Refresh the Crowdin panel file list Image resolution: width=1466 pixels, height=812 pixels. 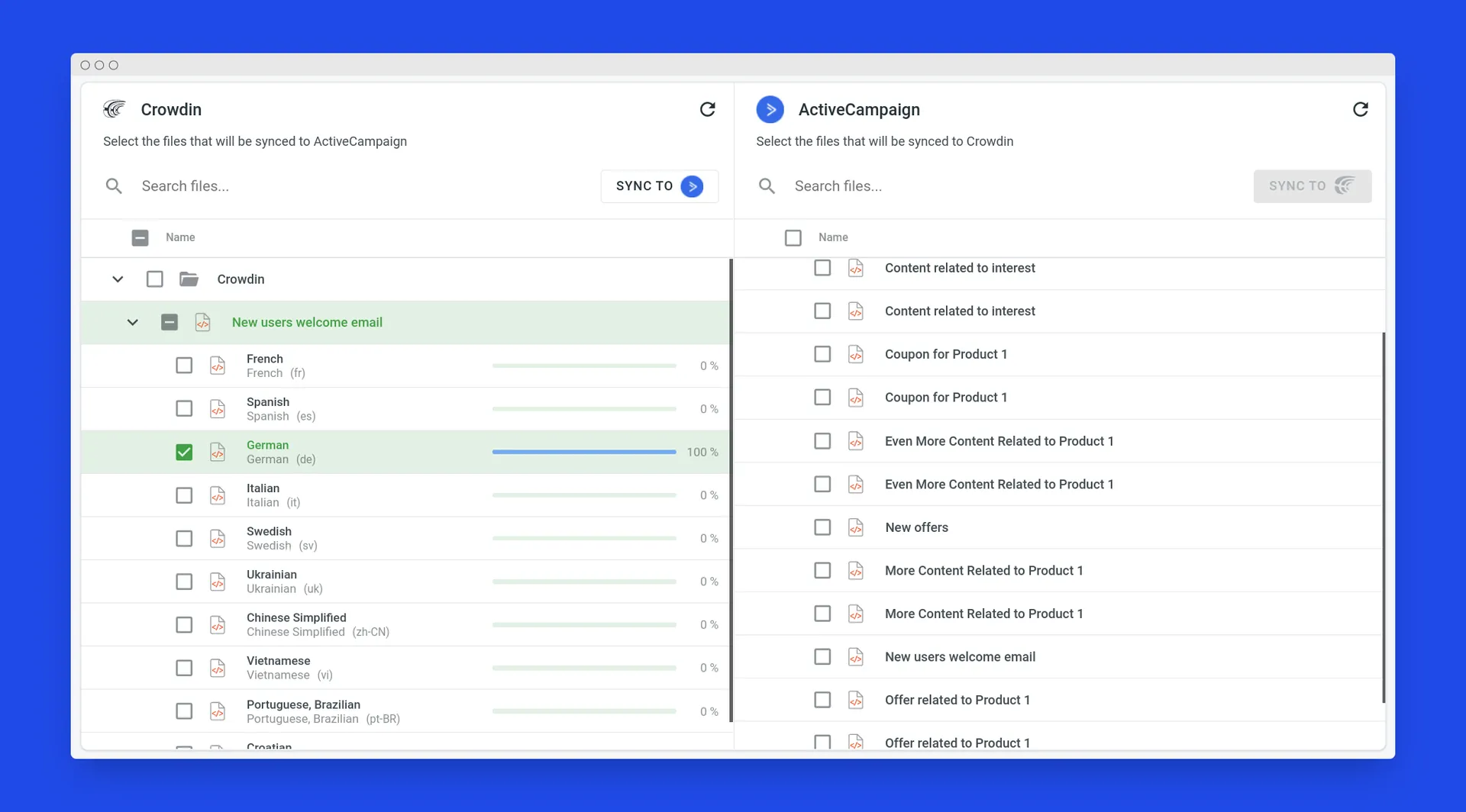[x=707, y=109]
